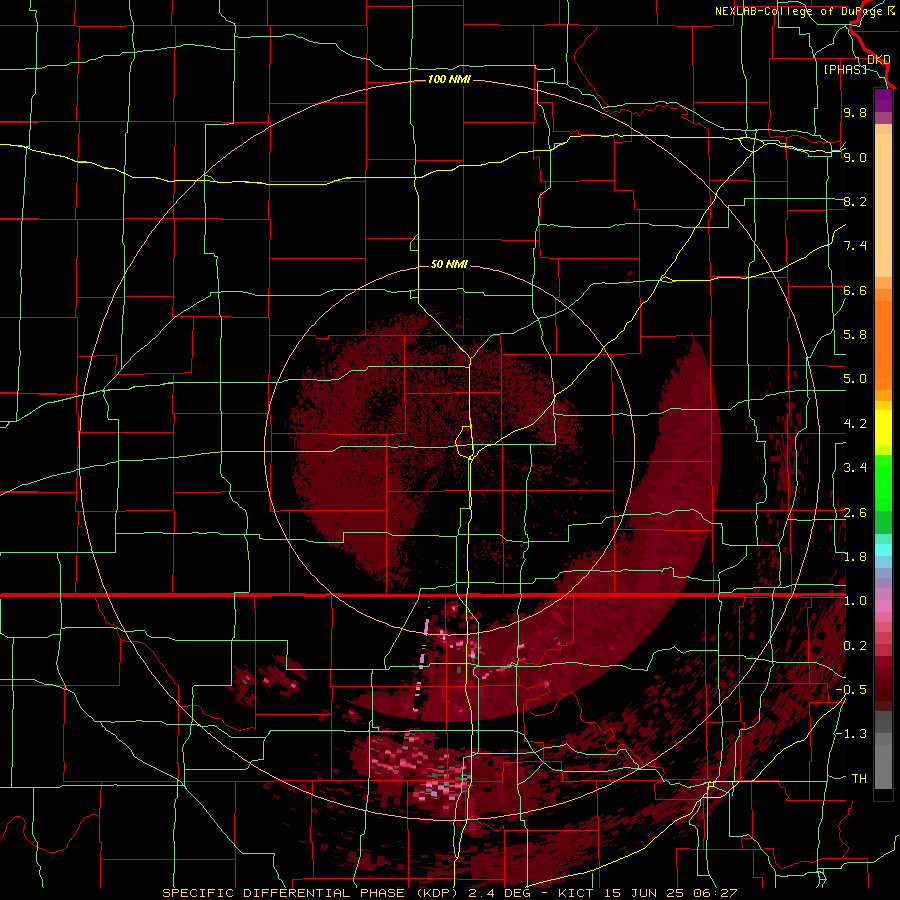900x900 pixels.
Task: Click the 50 NMI range ring label
Action: tap(449, 264)
